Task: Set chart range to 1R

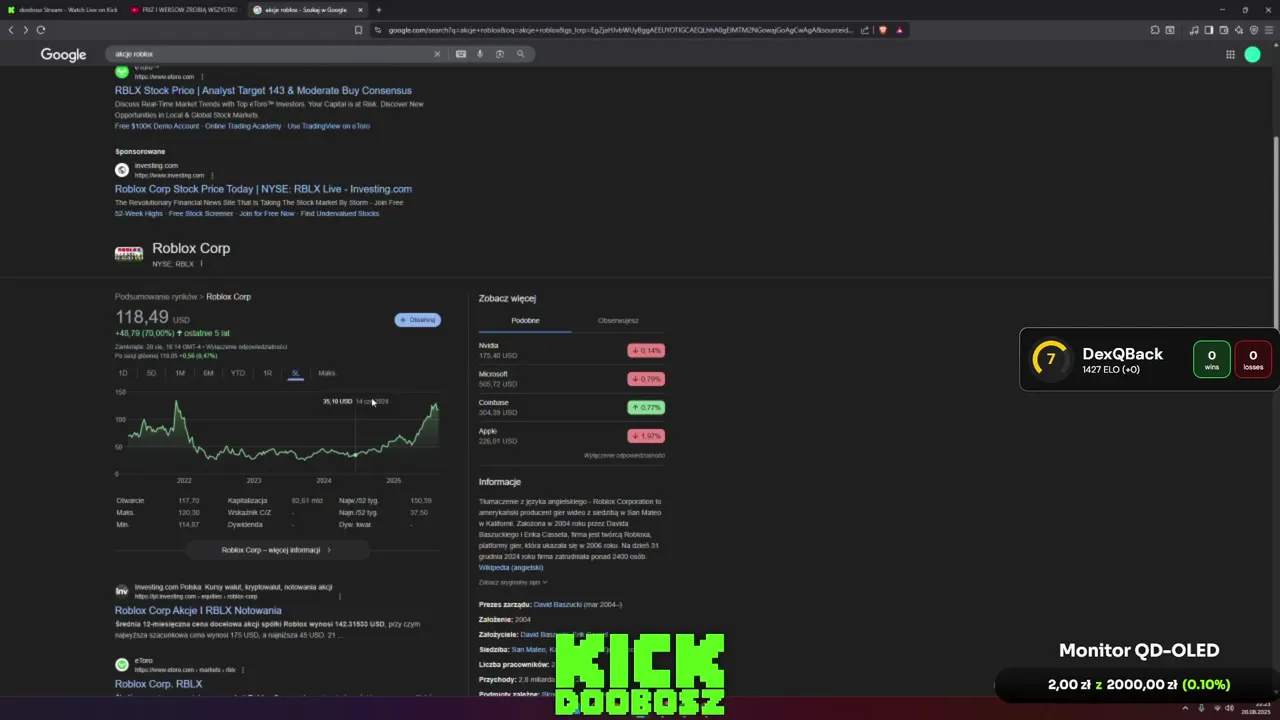Action: pyautogui.click(x=267, y=373)
